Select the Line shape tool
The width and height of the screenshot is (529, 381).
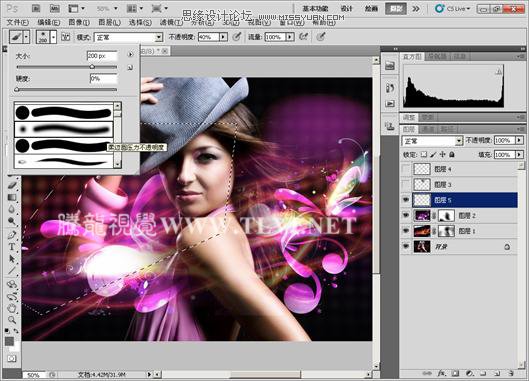[x=12, y=271]
